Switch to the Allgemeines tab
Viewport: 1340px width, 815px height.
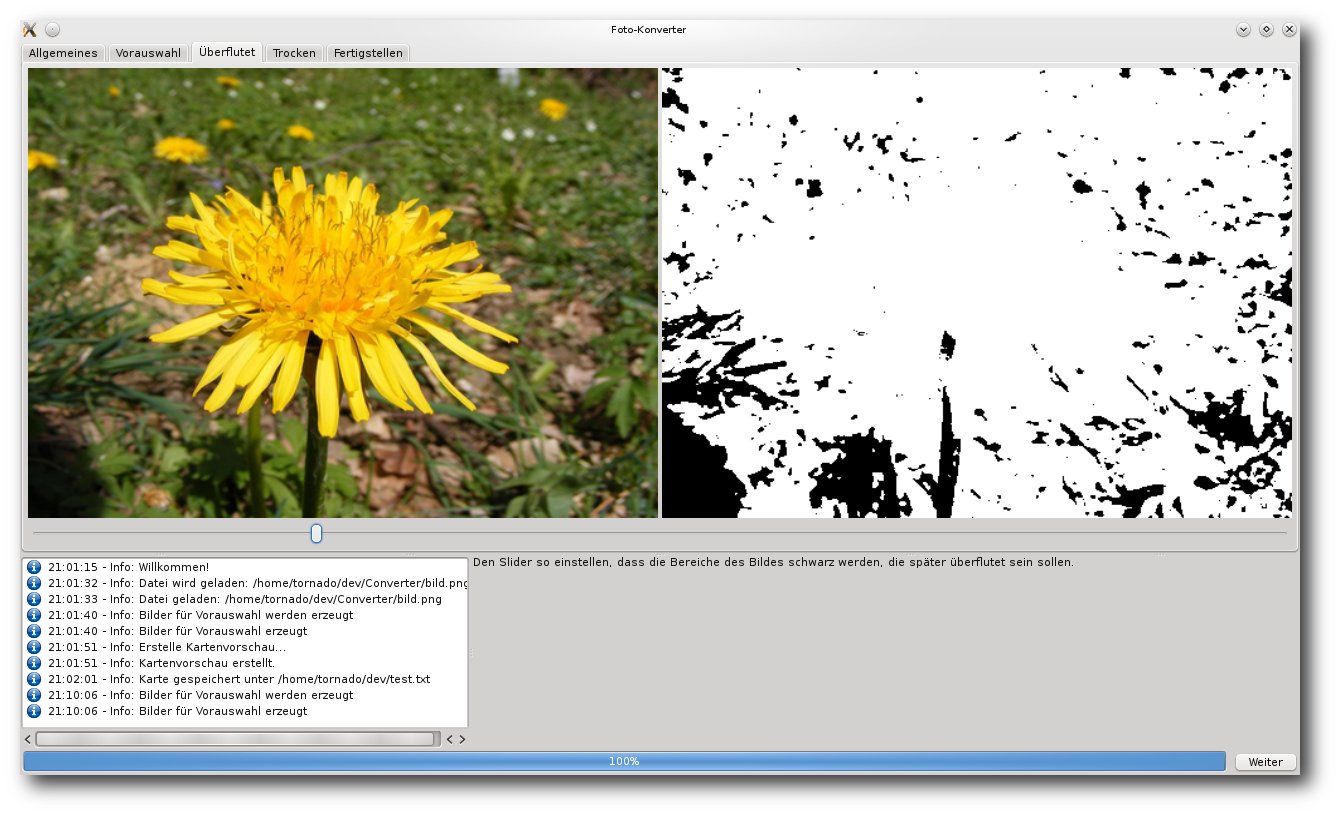[63, 53]
